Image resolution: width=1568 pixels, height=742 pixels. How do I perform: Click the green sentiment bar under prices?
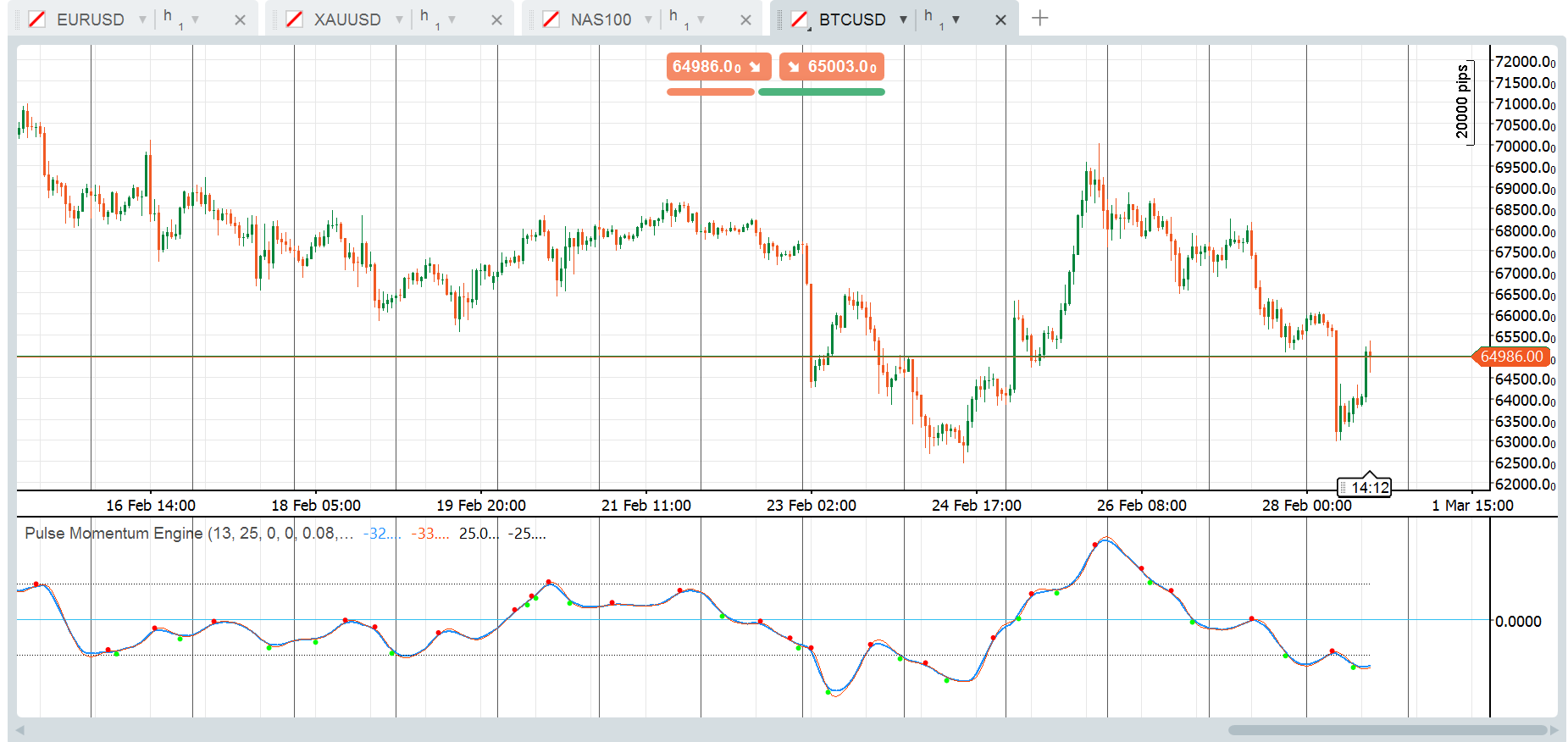(821, 92)
